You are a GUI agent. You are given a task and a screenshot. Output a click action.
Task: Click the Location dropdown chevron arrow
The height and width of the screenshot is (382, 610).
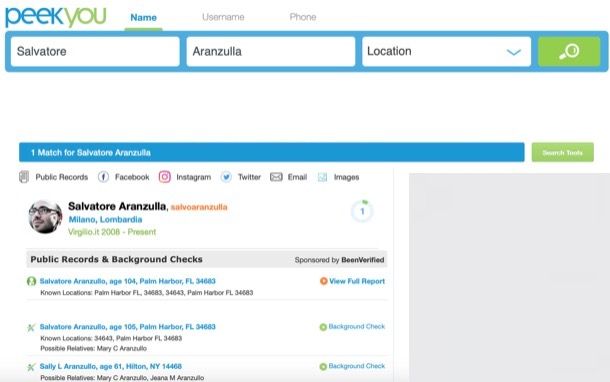click(514, 52)
